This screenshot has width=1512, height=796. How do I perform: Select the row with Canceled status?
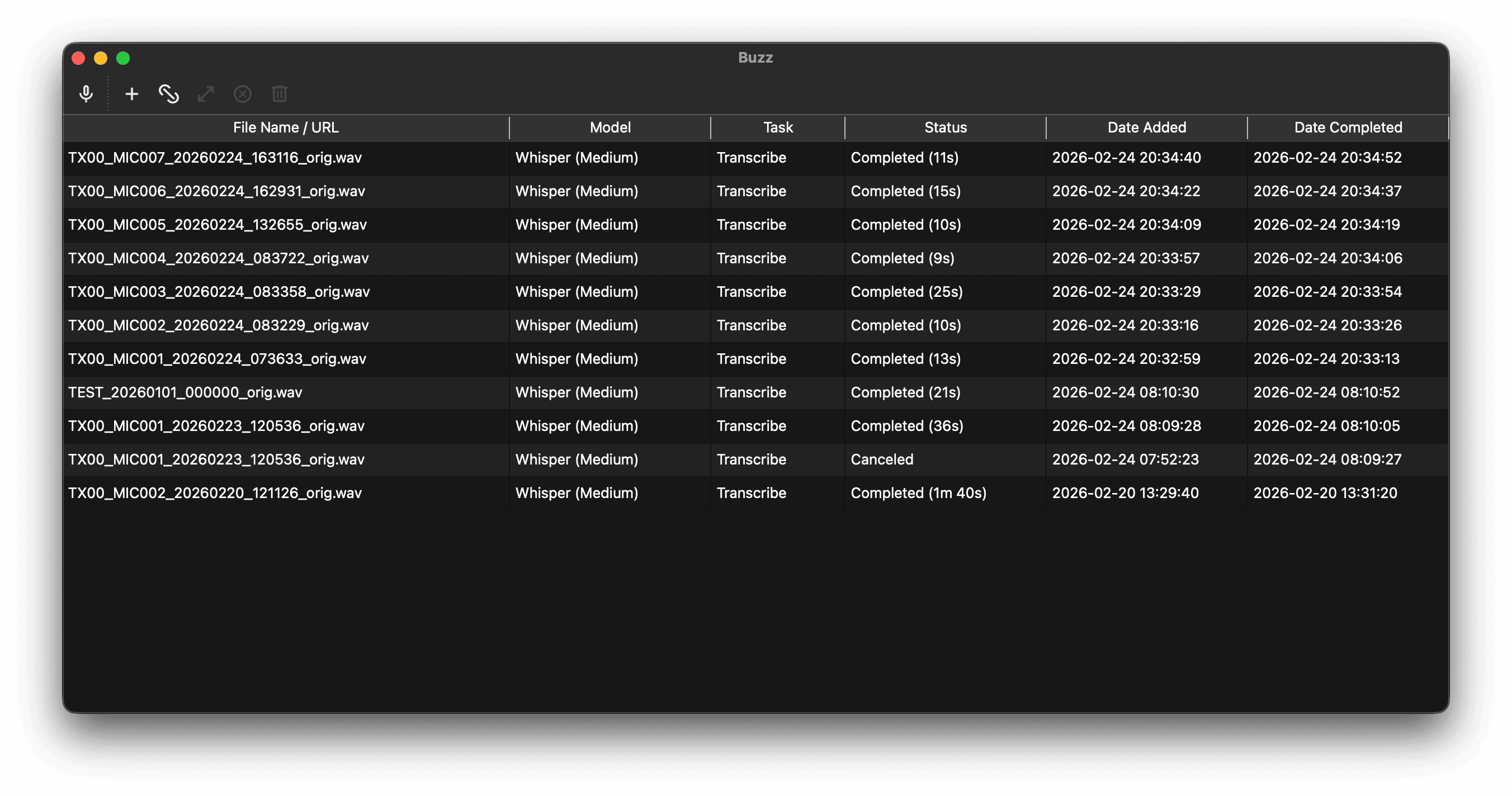(882, 459)
